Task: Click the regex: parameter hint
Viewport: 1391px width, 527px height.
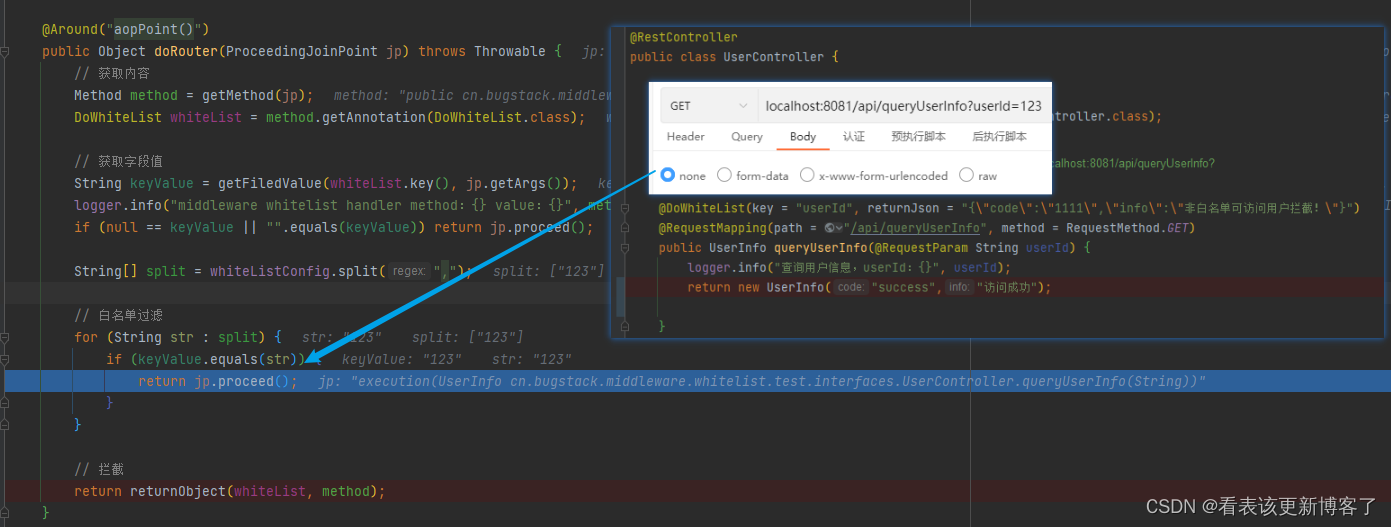Action: click(x=408, y=271)
